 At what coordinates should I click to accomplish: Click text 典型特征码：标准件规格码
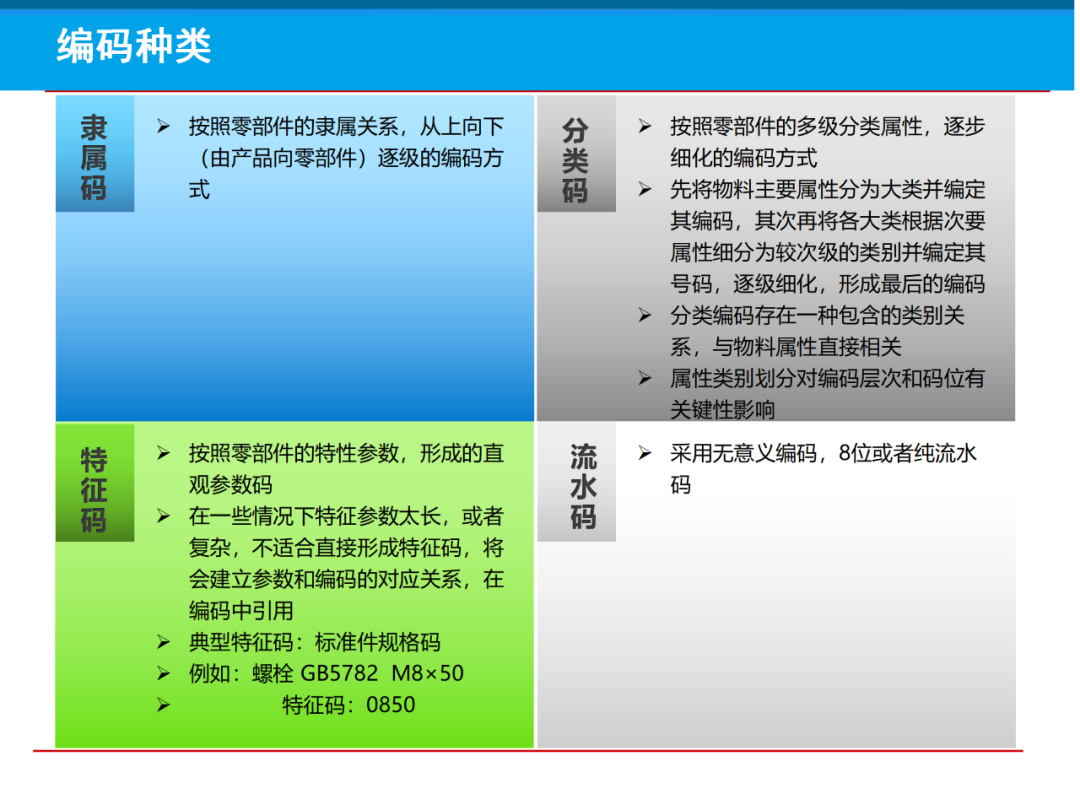coord(315,643)
